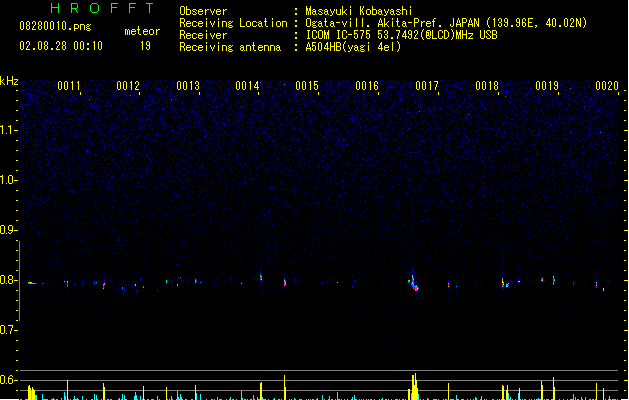The image size is (629, 400).
Task: Click the Receiving Location label
Action: point(233,23)
